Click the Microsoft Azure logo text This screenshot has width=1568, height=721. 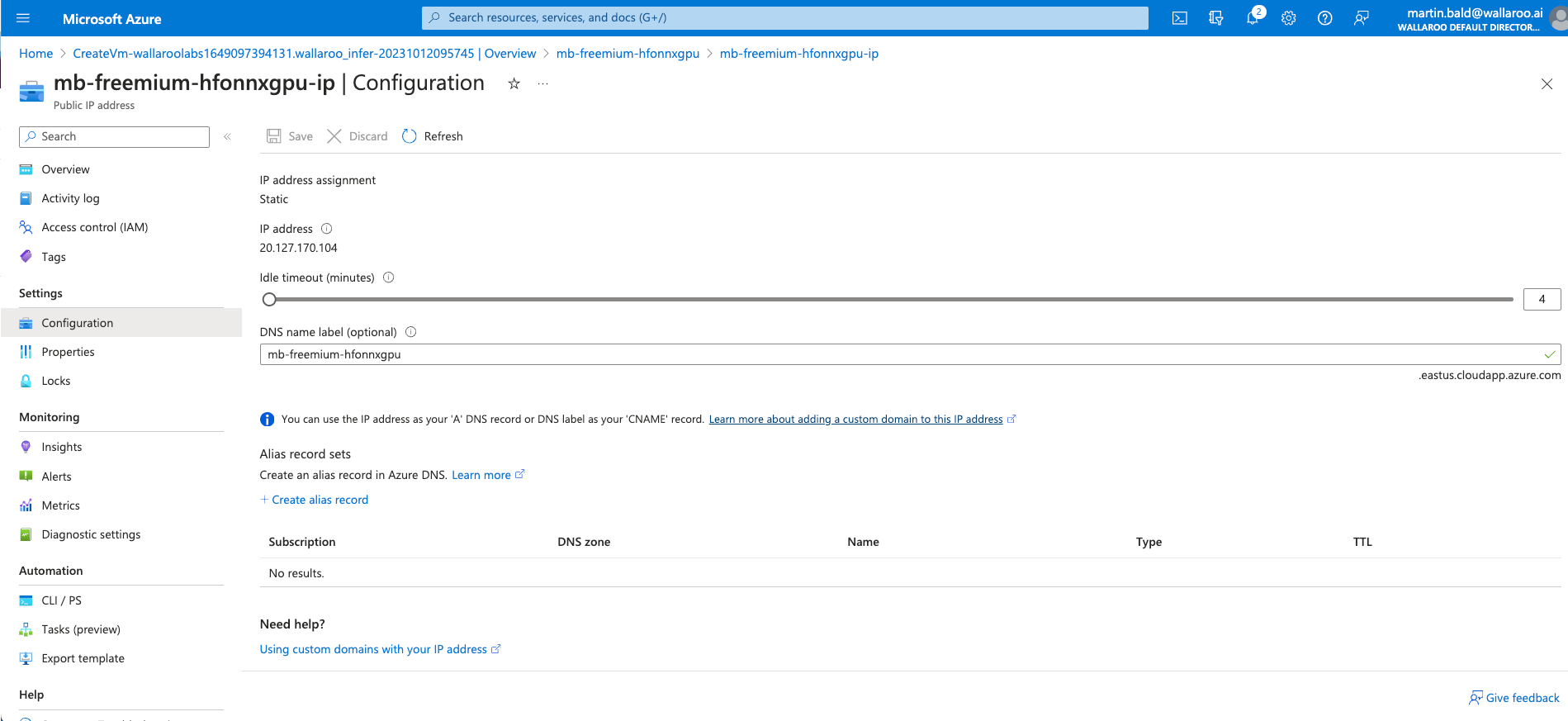coord(112,19)
